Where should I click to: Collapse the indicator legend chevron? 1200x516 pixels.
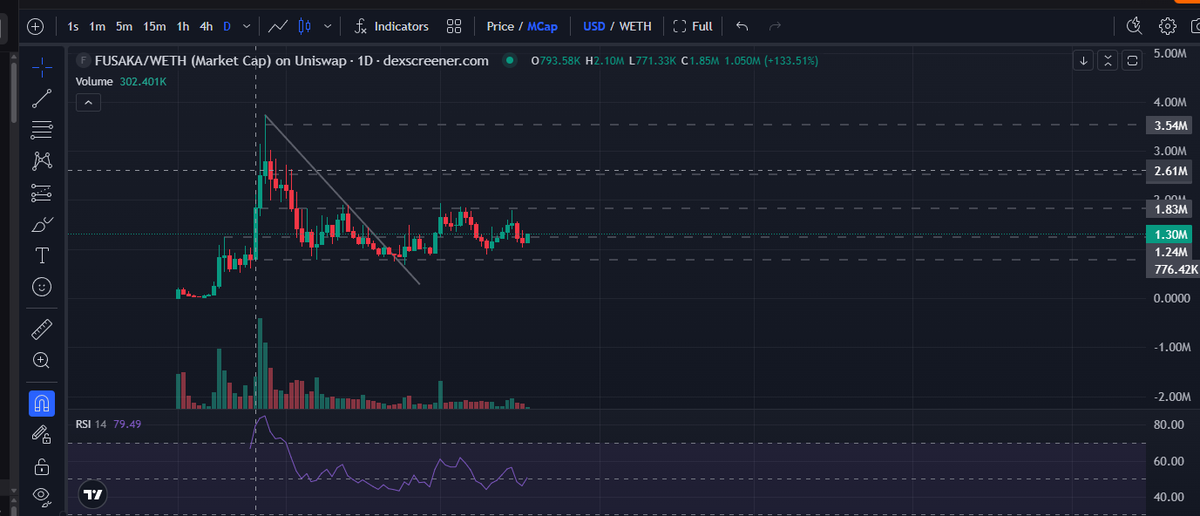(x=88, y=102)
